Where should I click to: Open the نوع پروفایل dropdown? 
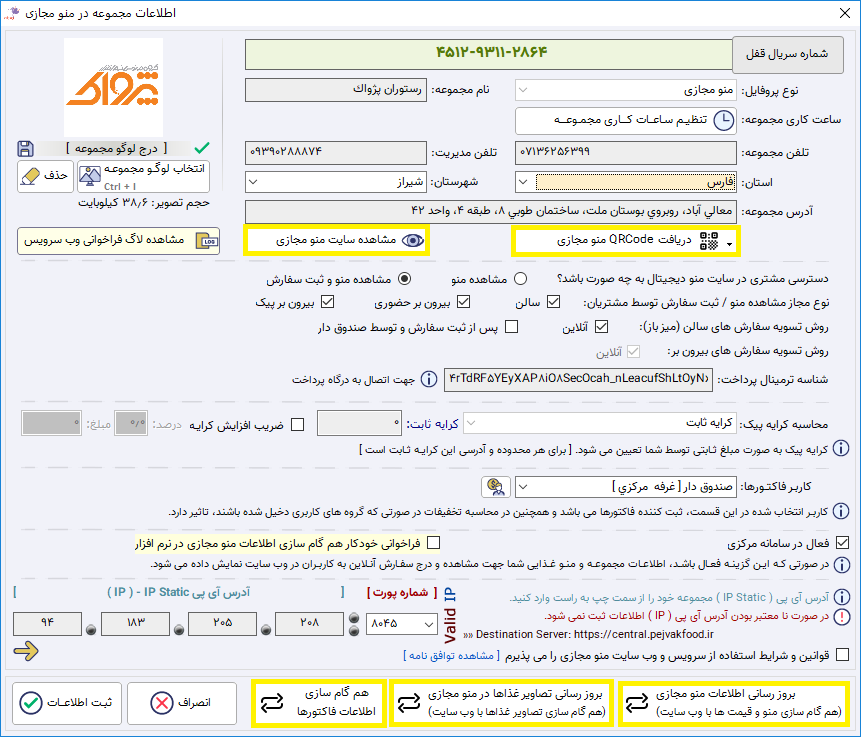click(626, 90)
